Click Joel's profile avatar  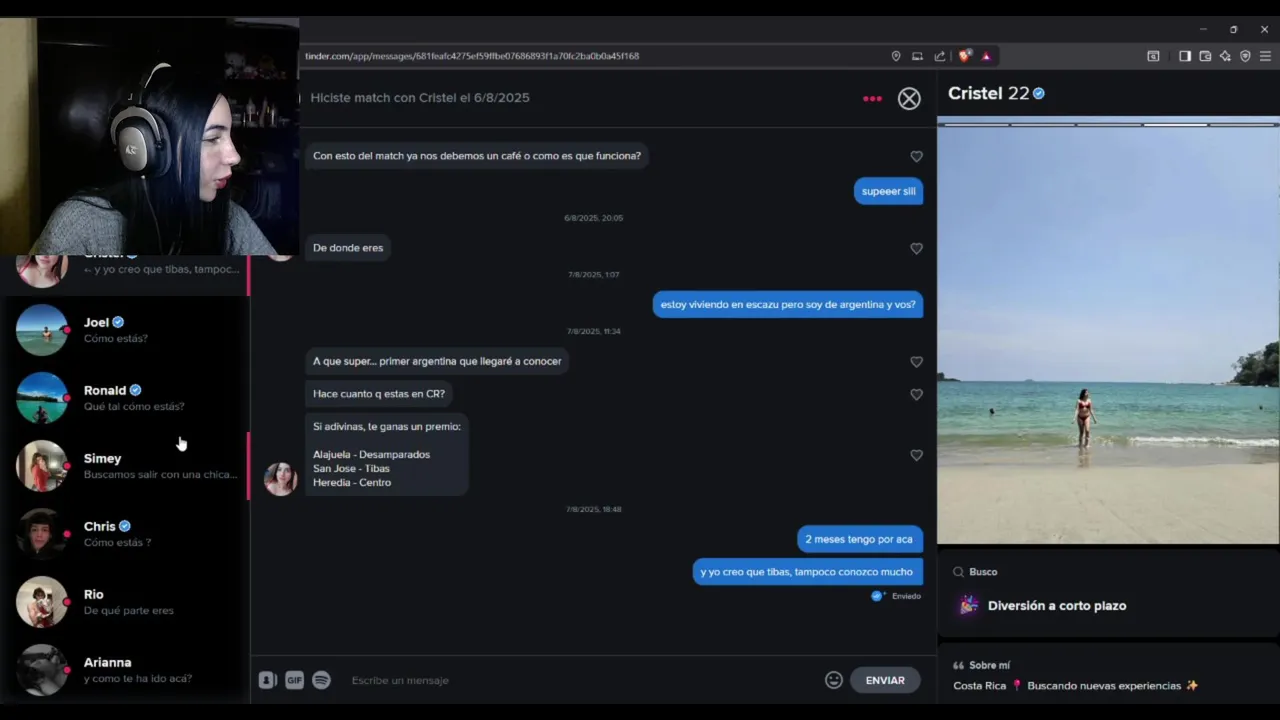(42, 330)
